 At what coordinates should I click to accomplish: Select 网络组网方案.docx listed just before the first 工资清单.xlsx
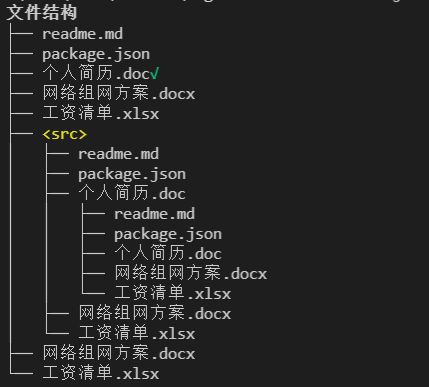tap(119, 93)
